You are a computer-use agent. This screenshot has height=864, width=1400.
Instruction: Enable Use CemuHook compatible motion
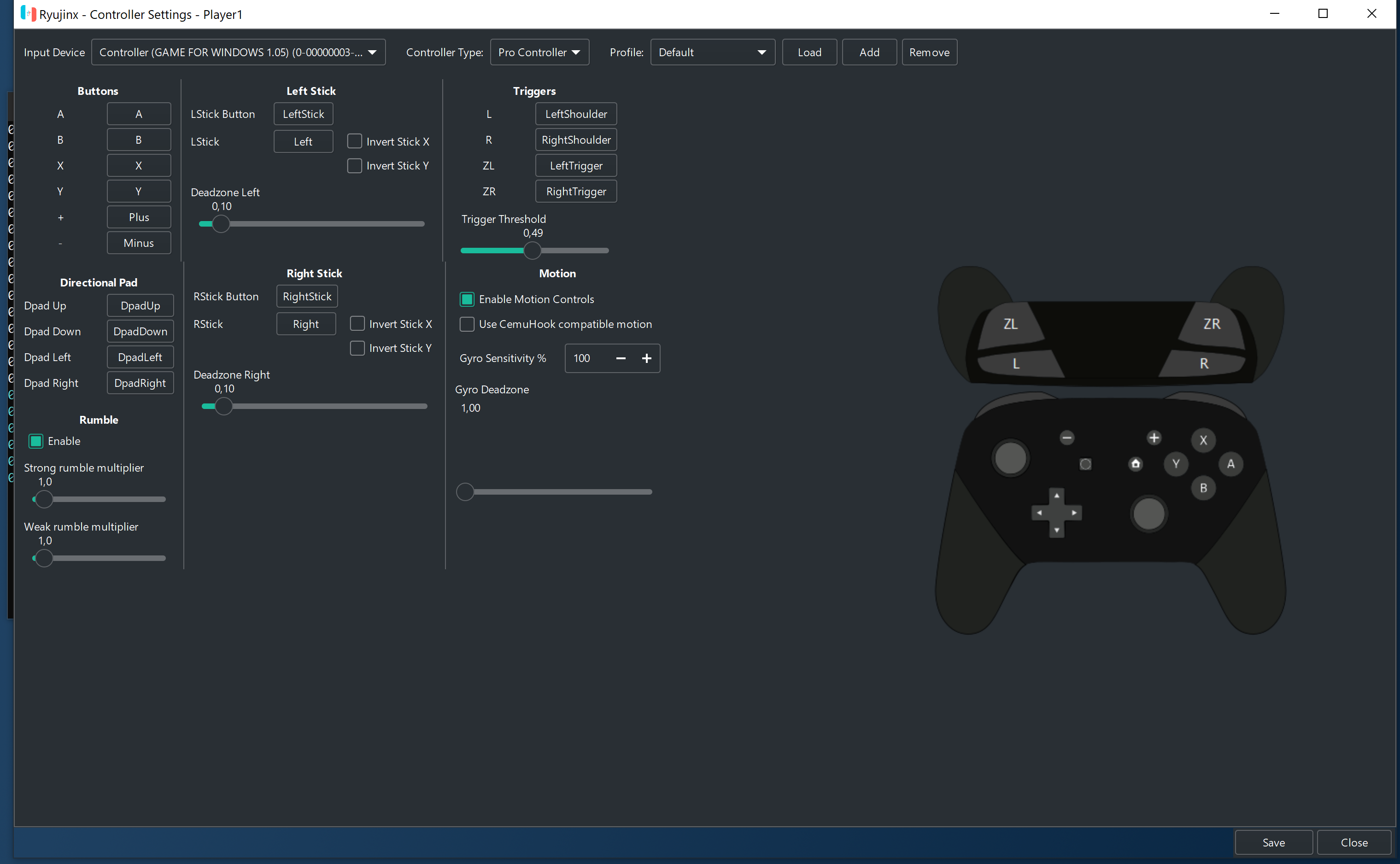click(467, 324)
